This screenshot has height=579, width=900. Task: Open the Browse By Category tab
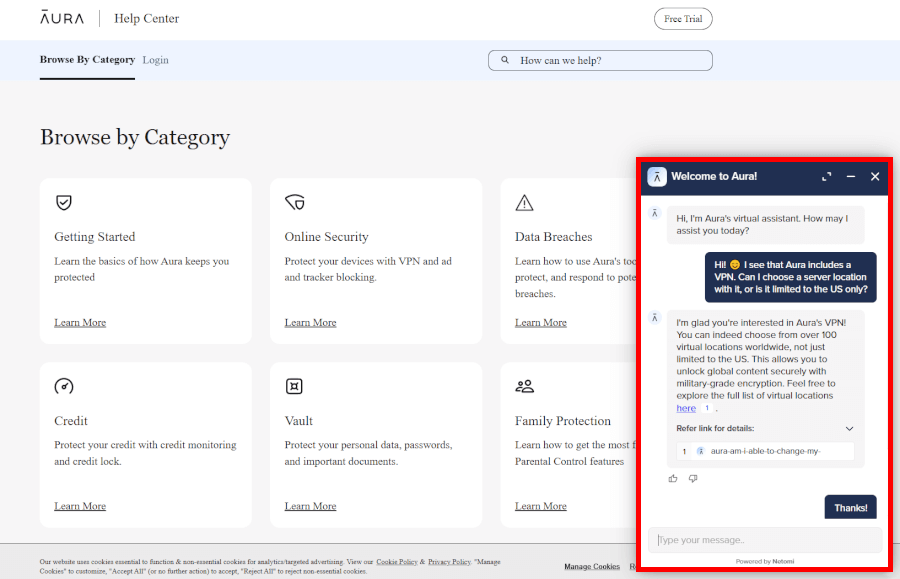coord(87,60)
